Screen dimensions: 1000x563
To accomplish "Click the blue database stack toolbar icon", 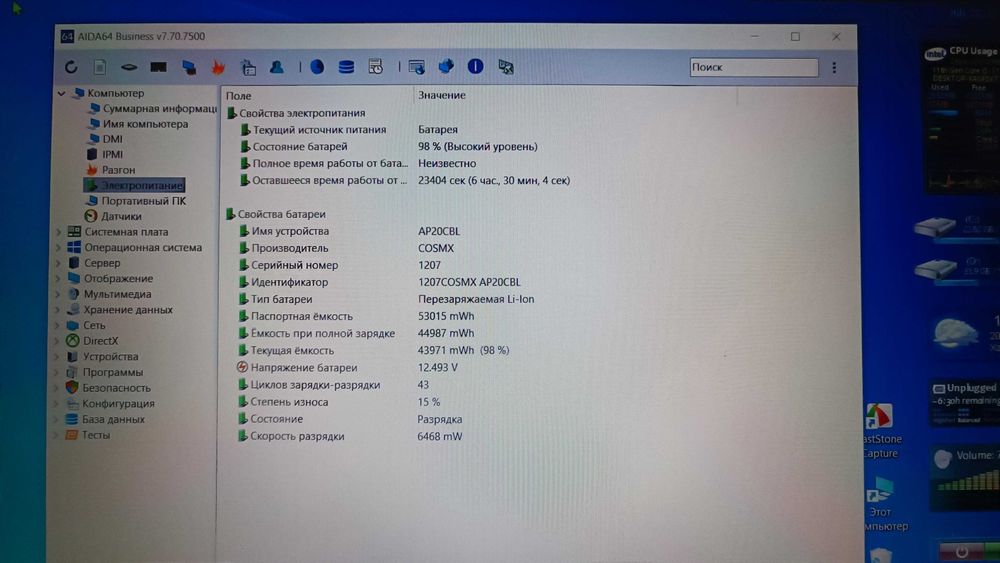I will pos(346,67).
